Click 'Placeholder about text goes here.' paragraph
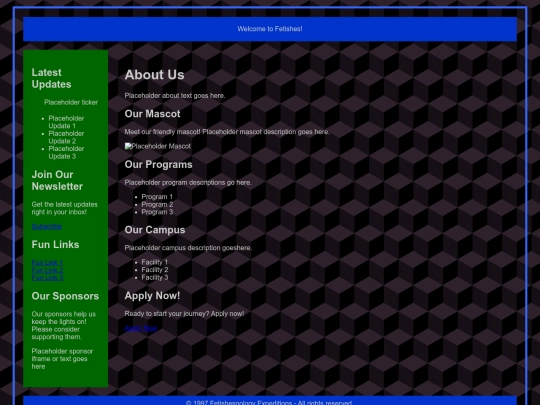This screenshot has height=405, width=540. click(175, 96)
